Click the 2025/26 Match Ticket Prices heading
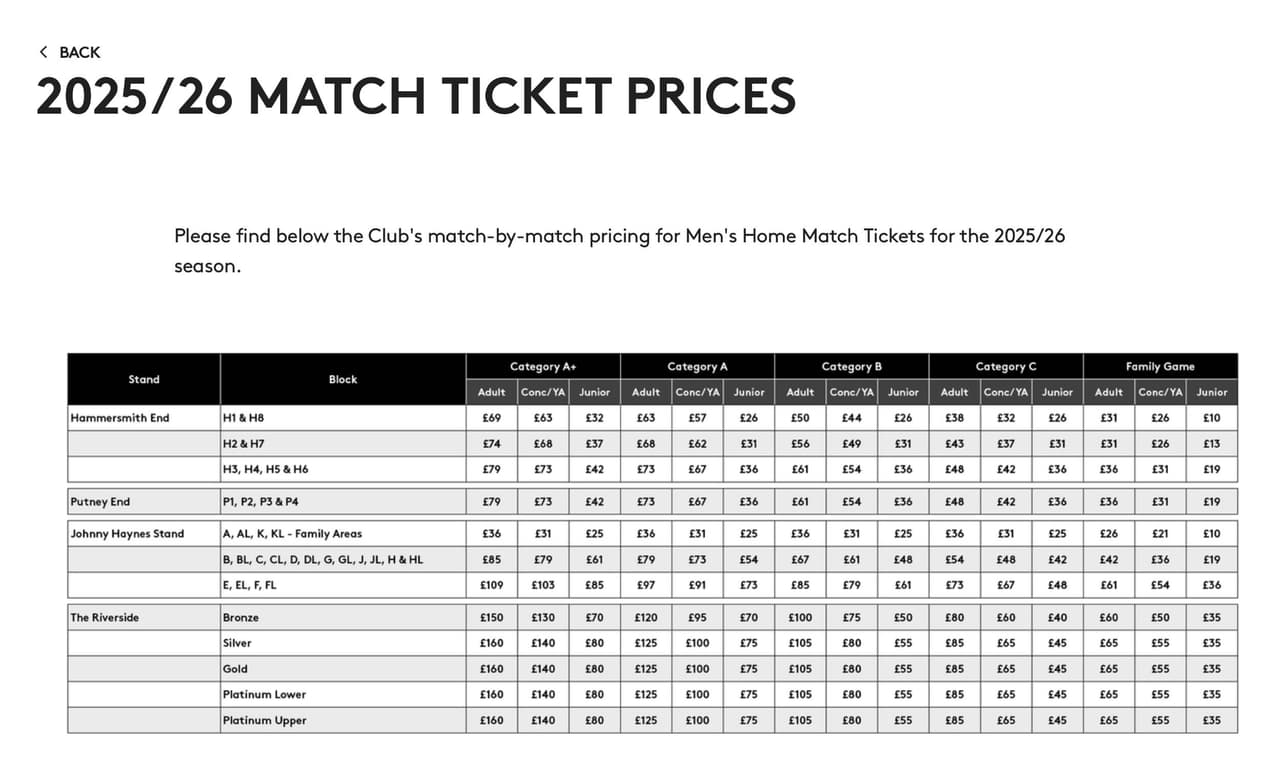Viewport: 1280px width, 768px height. [x=416, y=96]
